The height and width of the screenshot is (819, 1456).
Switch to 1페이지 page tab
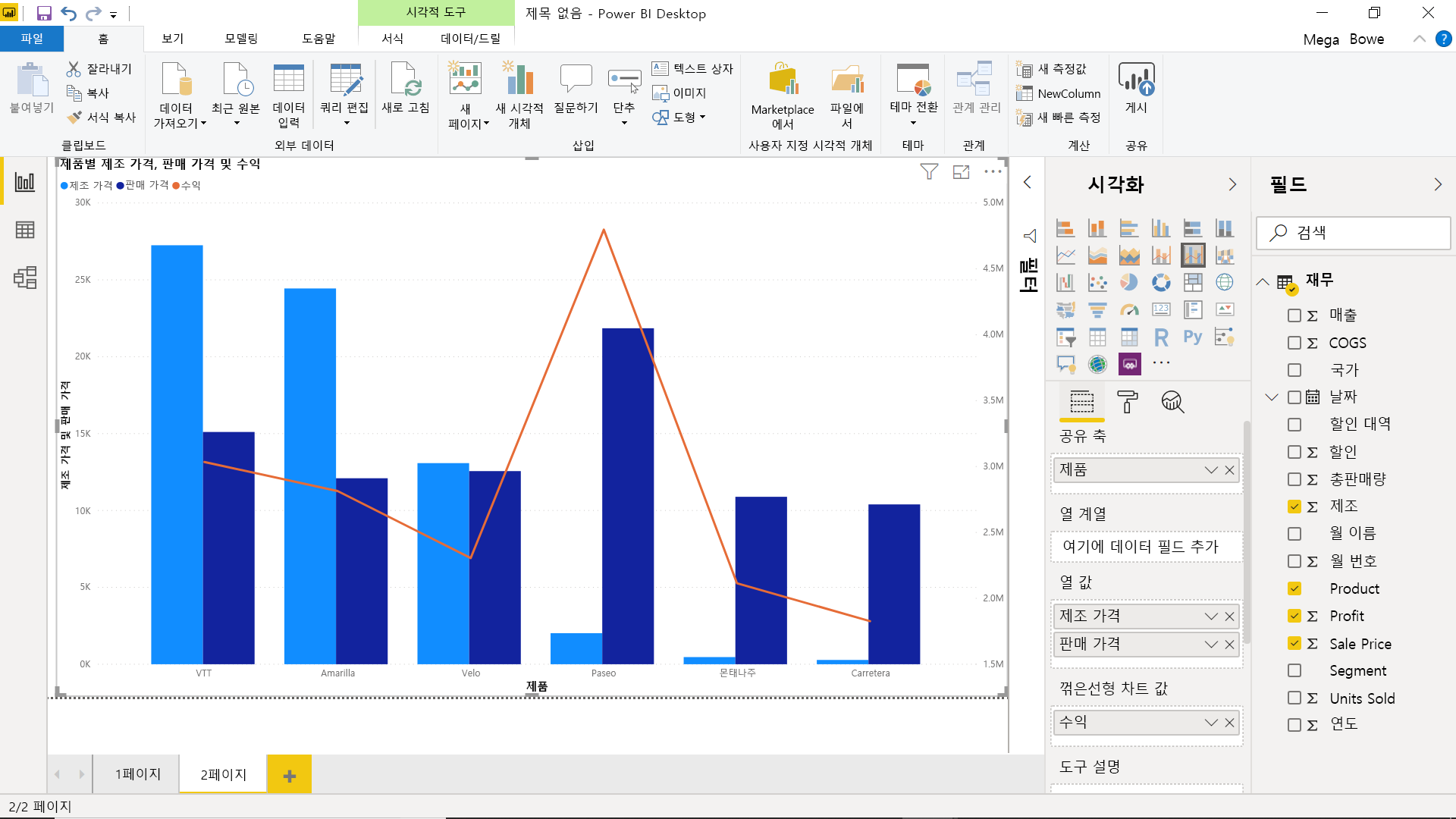(x=137, y=774)
